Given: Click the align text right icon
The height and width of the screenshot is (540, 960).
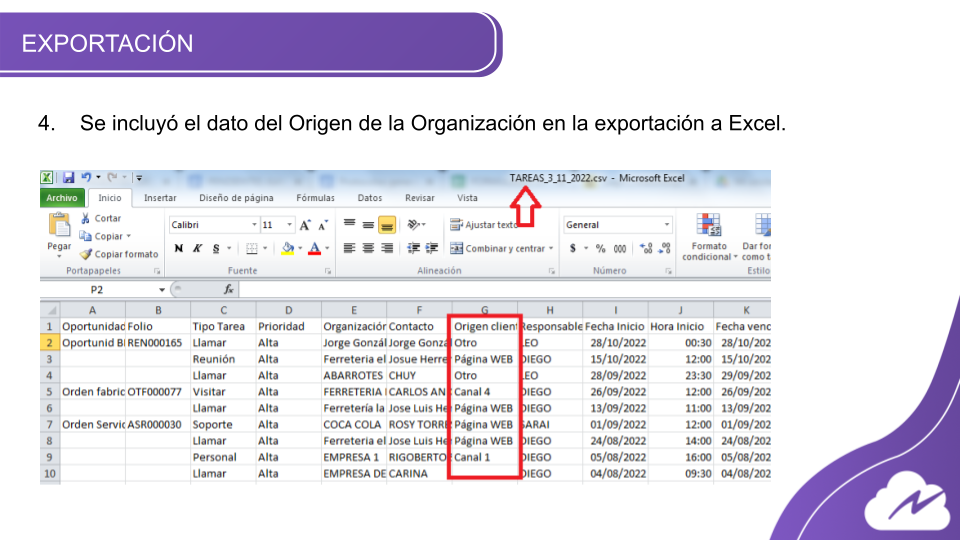Looking at the screenshot, I should point(387,248).
